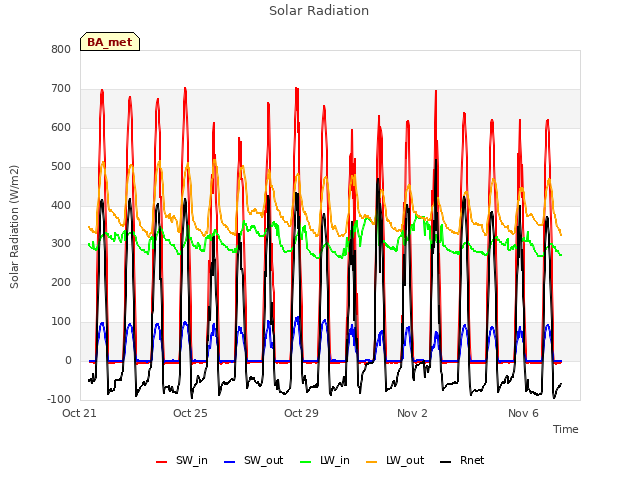Click the 600 y-axis tick label
Viewport: 640px width, 480px height.
61,128
